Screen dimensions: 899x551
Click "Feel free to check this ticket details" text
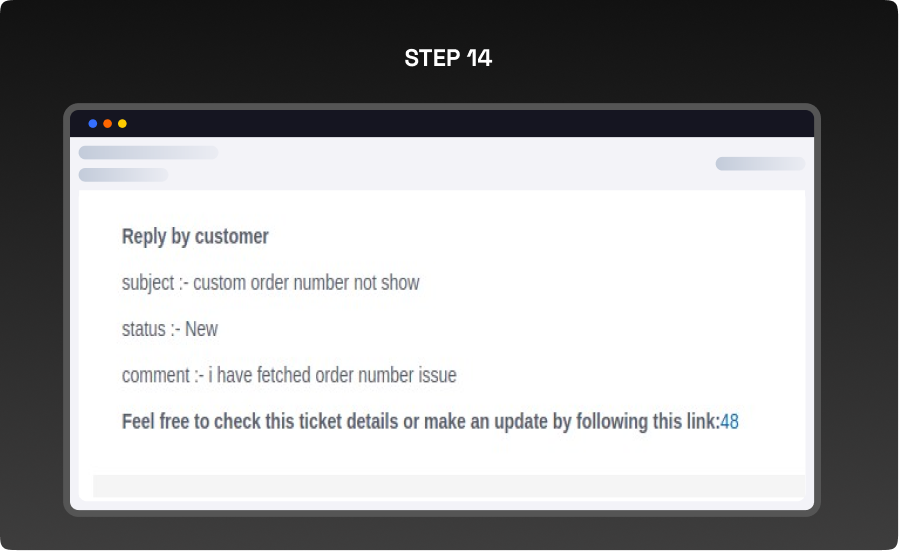click(258, 422)
